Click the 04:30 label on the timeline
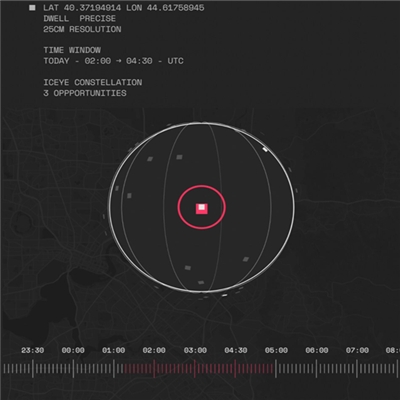400x400 pixels. pyautogui.click(x=236, y=350)
